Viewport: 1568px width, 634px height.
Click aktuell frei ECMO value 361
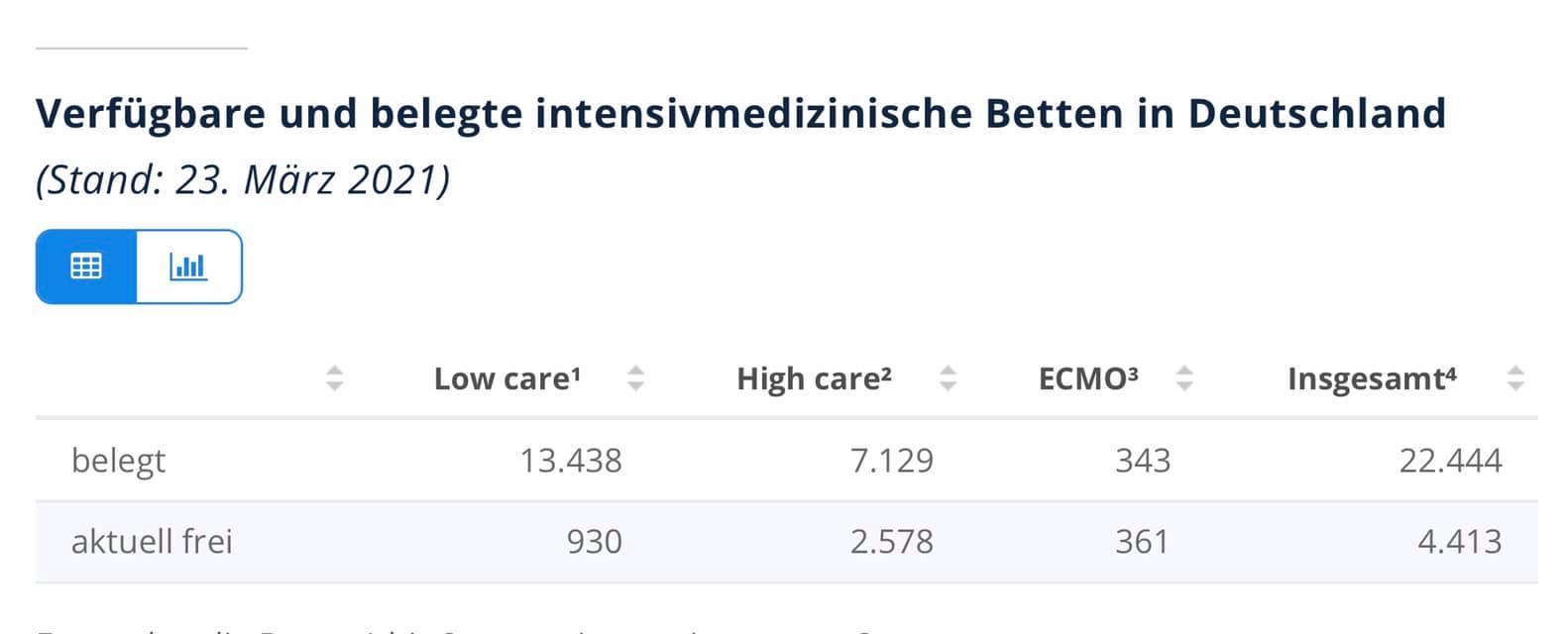tap(1143, 542)
